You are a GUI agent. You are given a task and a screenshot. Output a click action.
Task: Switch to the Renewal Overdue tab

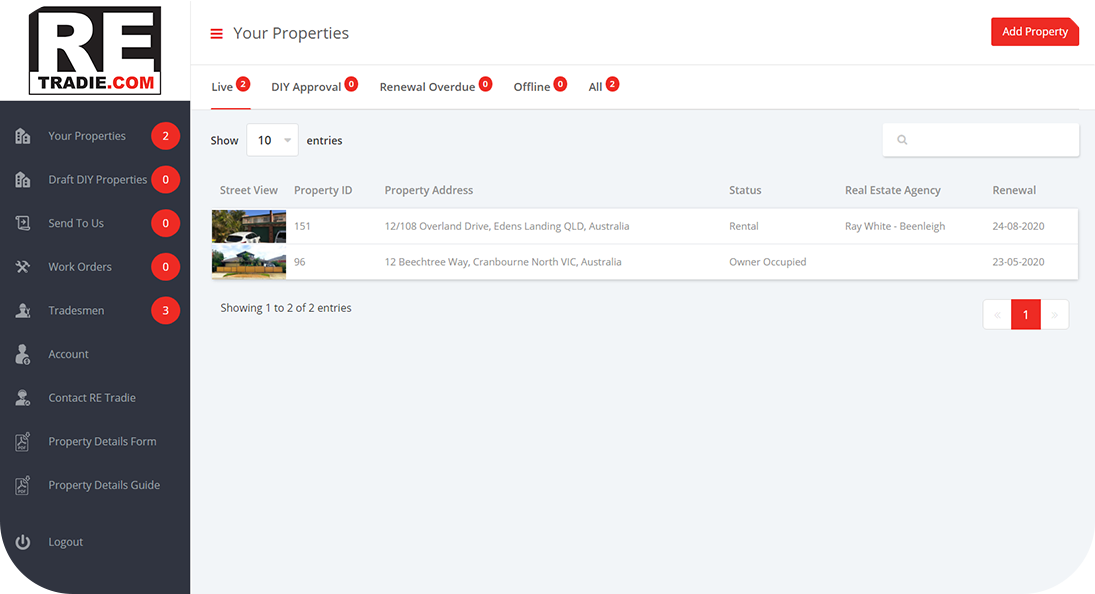click(x=427, y=87)
